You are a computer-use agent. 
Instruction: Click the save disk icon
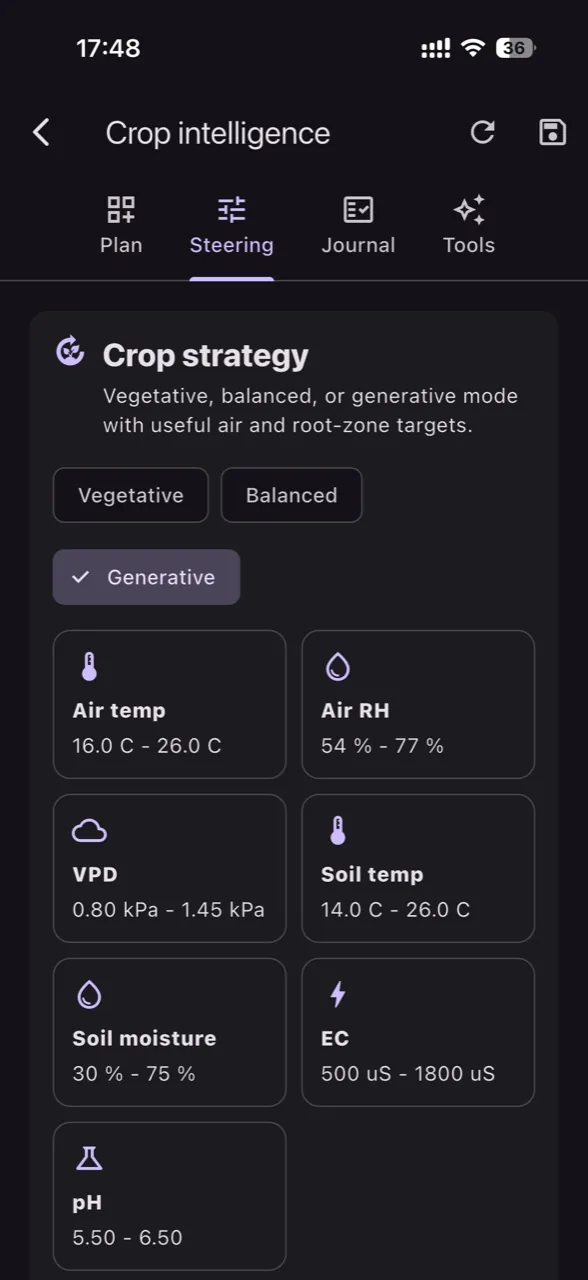(x=553, y=132)
